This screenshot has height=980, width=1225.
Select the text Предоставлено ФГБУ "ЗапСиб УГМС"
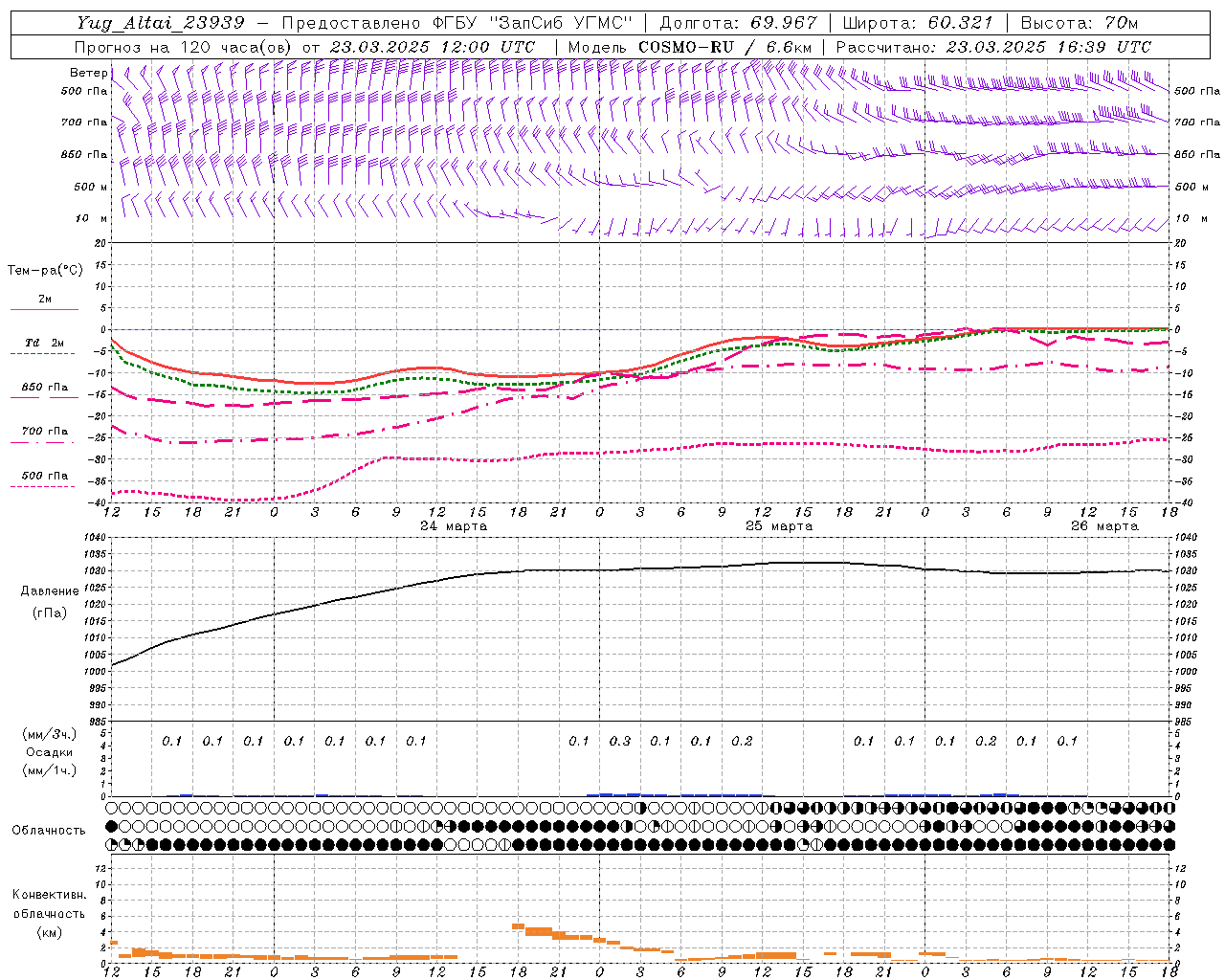click(458, 23)
